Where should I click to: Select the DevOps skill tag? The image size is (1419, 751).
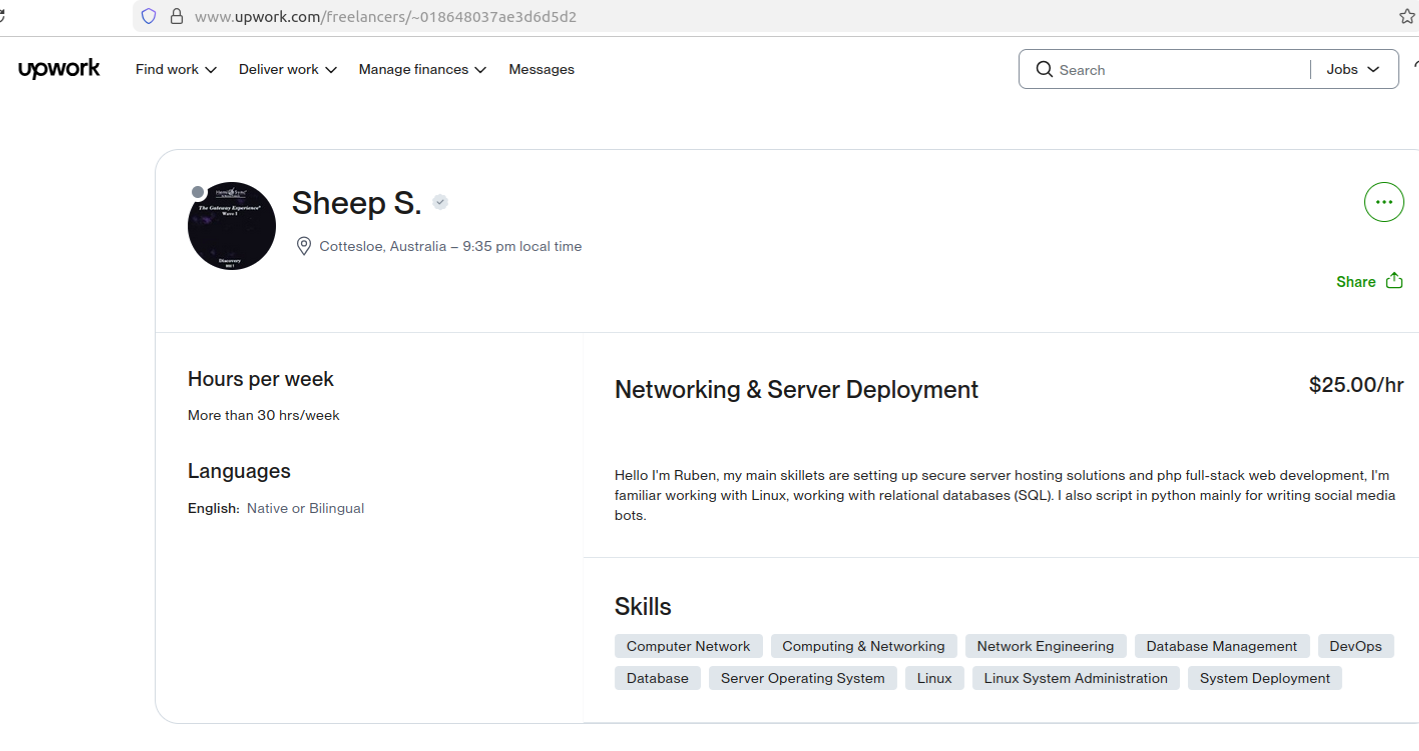click(1356, 646)
